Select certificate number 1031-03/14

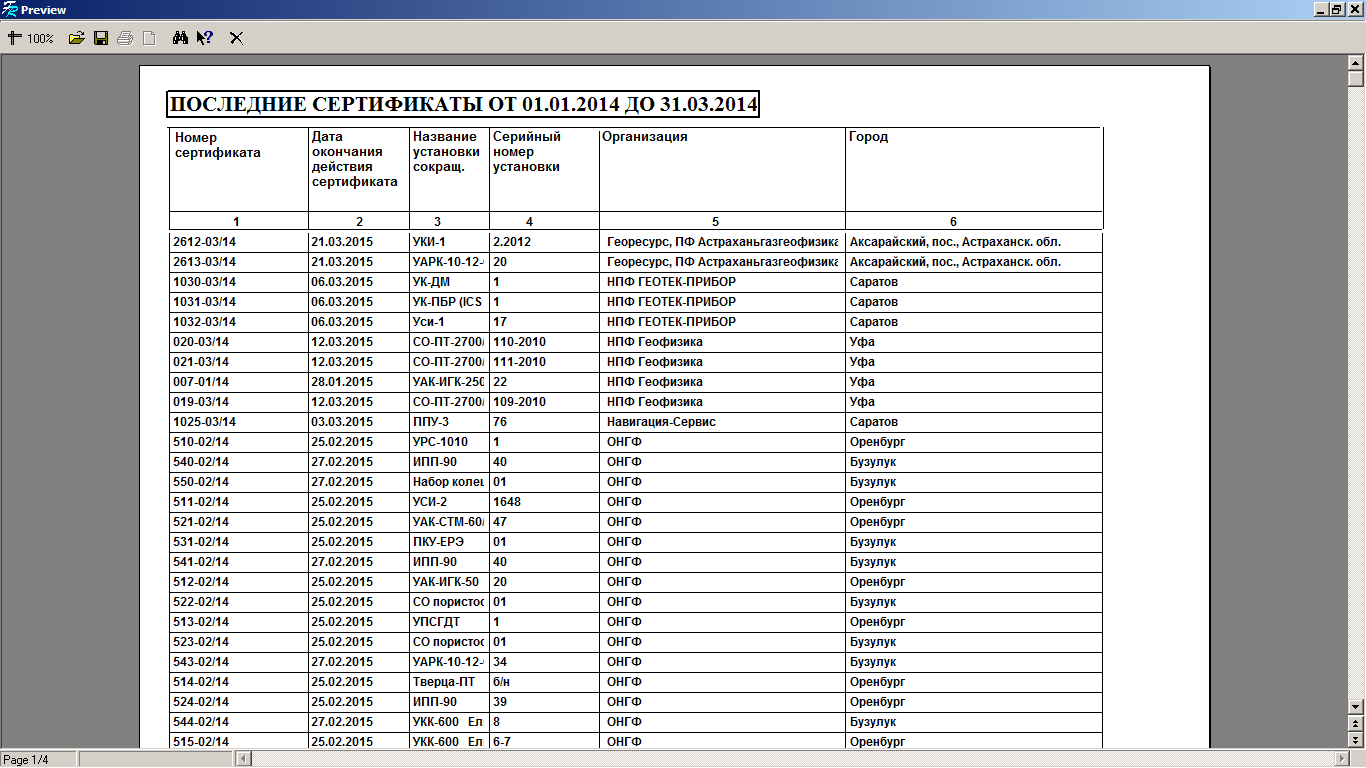pos(204,302)
